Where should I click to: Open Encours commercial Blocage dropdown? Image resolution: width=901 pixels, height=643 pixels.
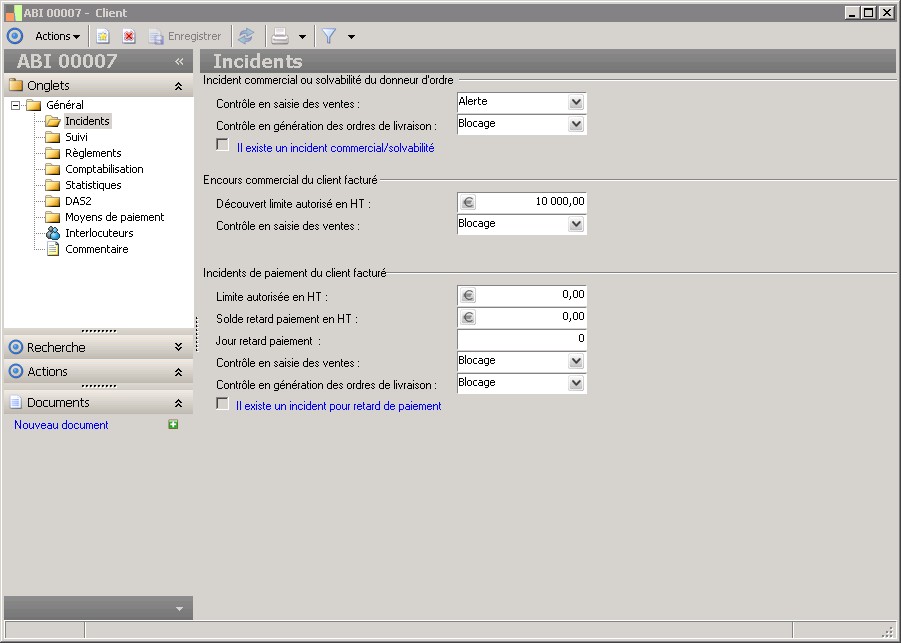[x=576, y=224]
